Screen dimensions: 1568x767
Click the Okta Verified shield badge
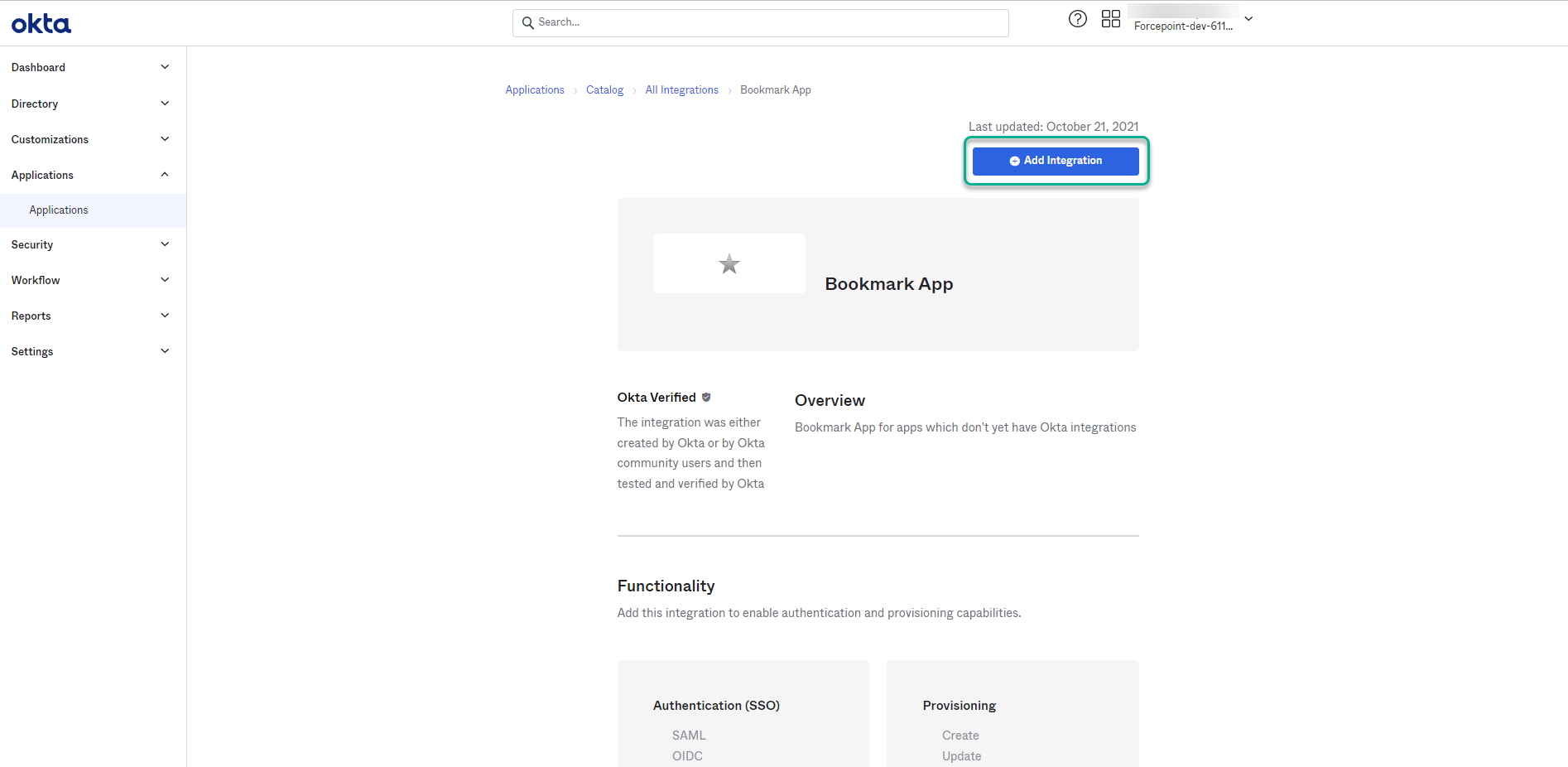pyautogui.click(x=706, y=397)
